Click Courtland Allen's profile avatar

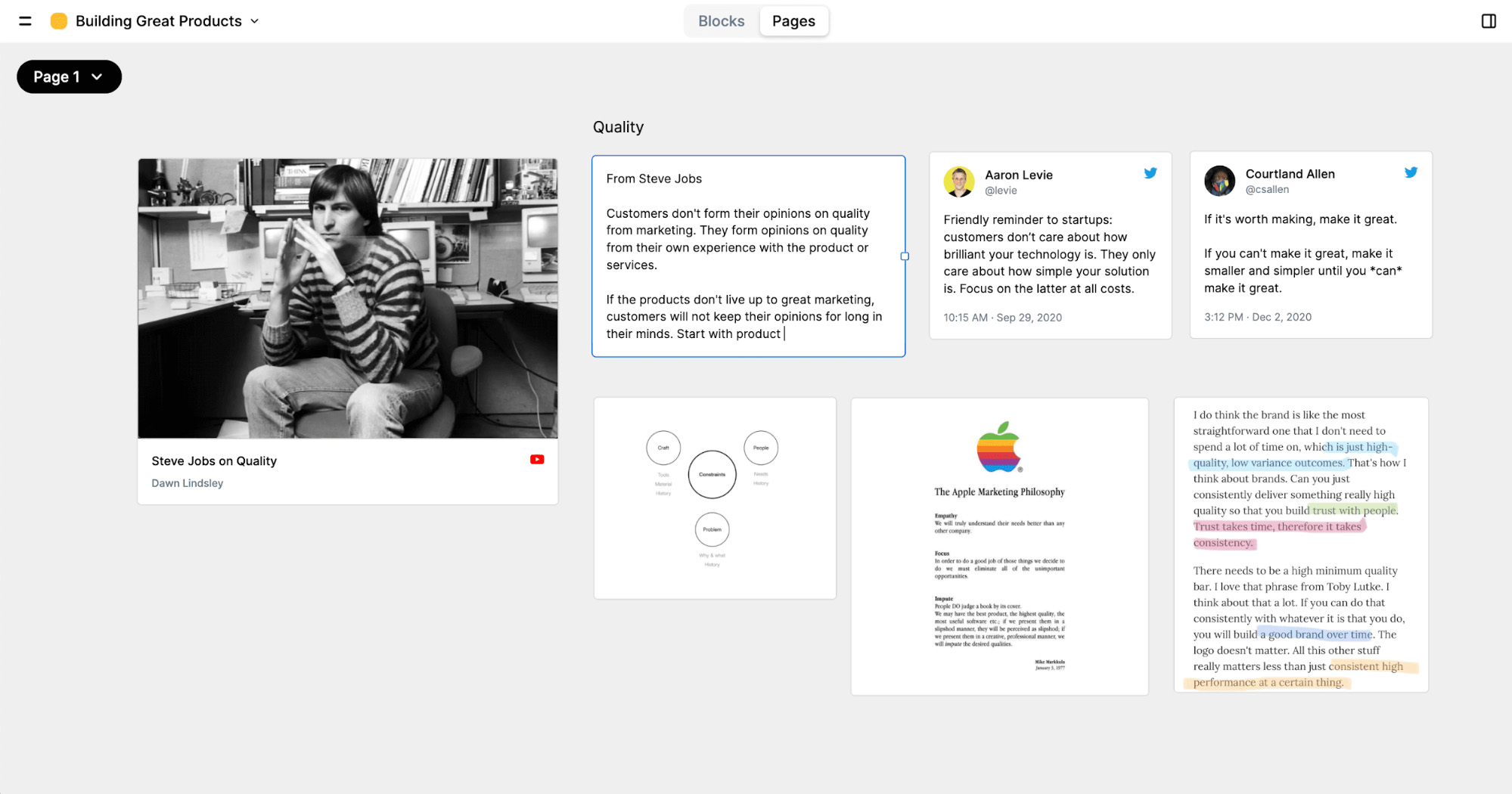[x=1219, y=181]
